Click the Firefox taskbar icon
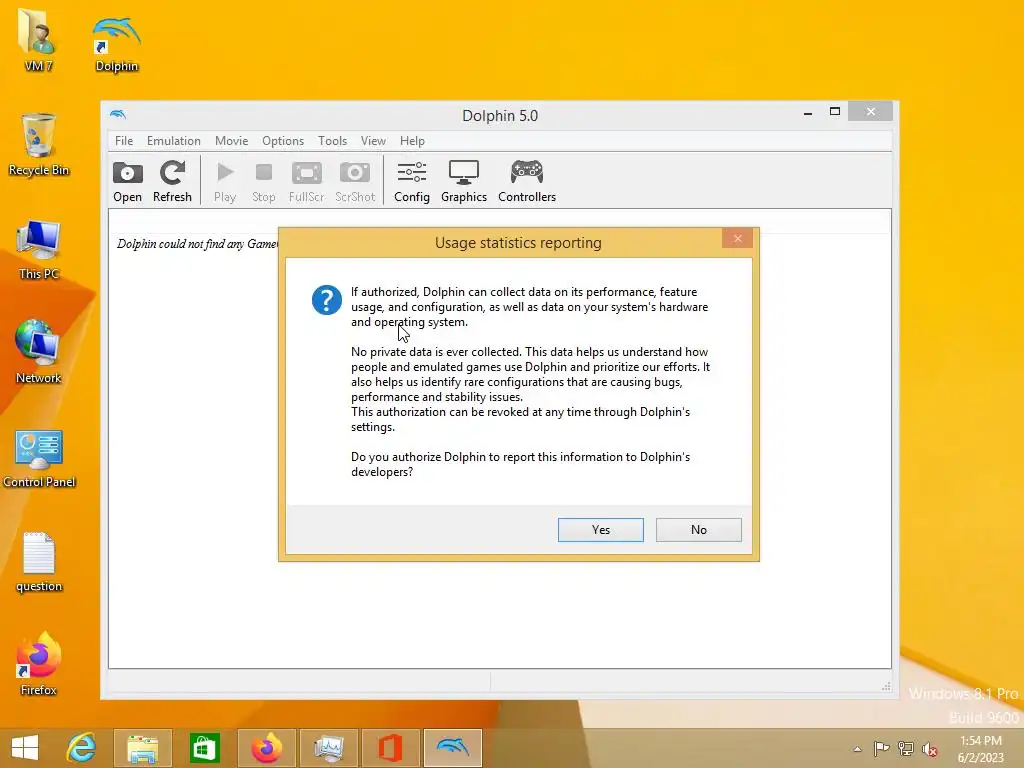The image size is (1024, 768). click(266, 748)
